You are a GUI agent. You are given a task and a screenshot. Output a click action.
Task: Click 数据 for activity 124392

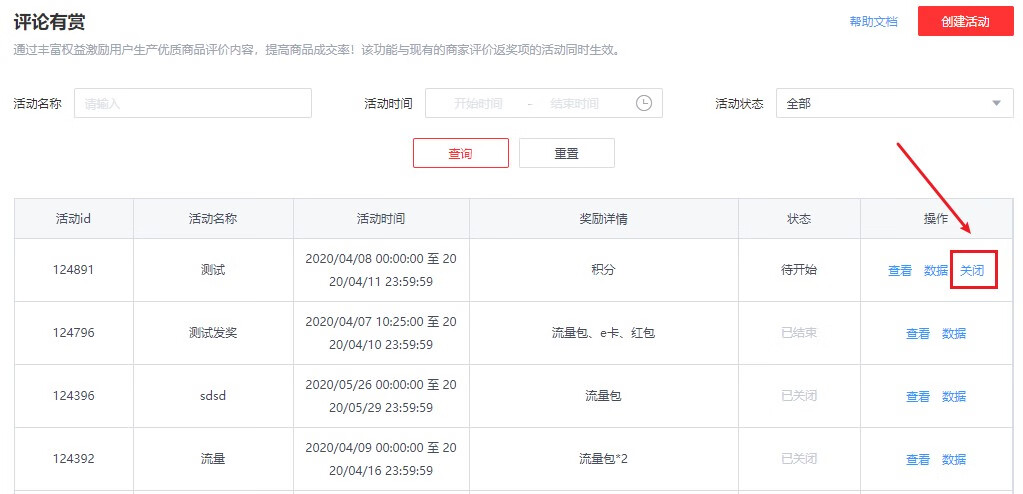coord(954,459)
